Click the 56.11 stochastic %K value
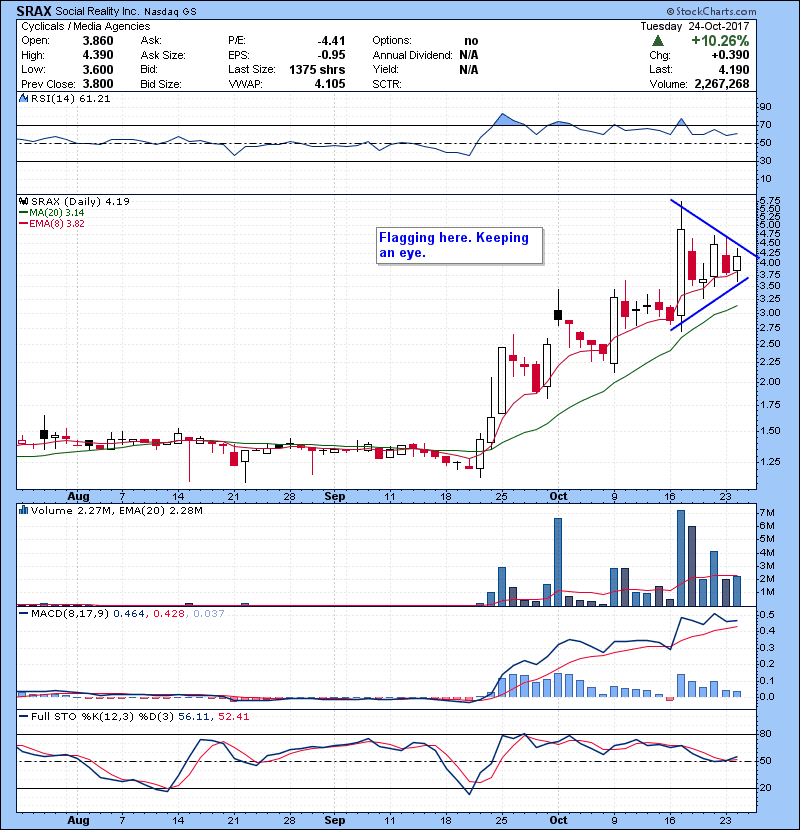This screenshot has width=800, height=830. point(192,717)
